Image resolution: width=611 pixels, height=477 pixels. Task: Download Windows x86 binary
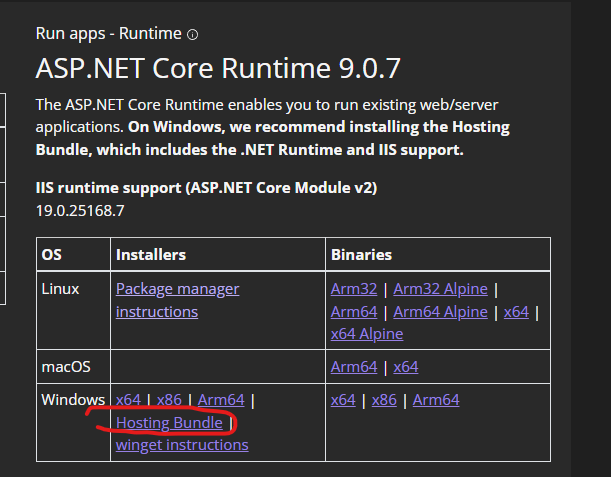[384, 400]
